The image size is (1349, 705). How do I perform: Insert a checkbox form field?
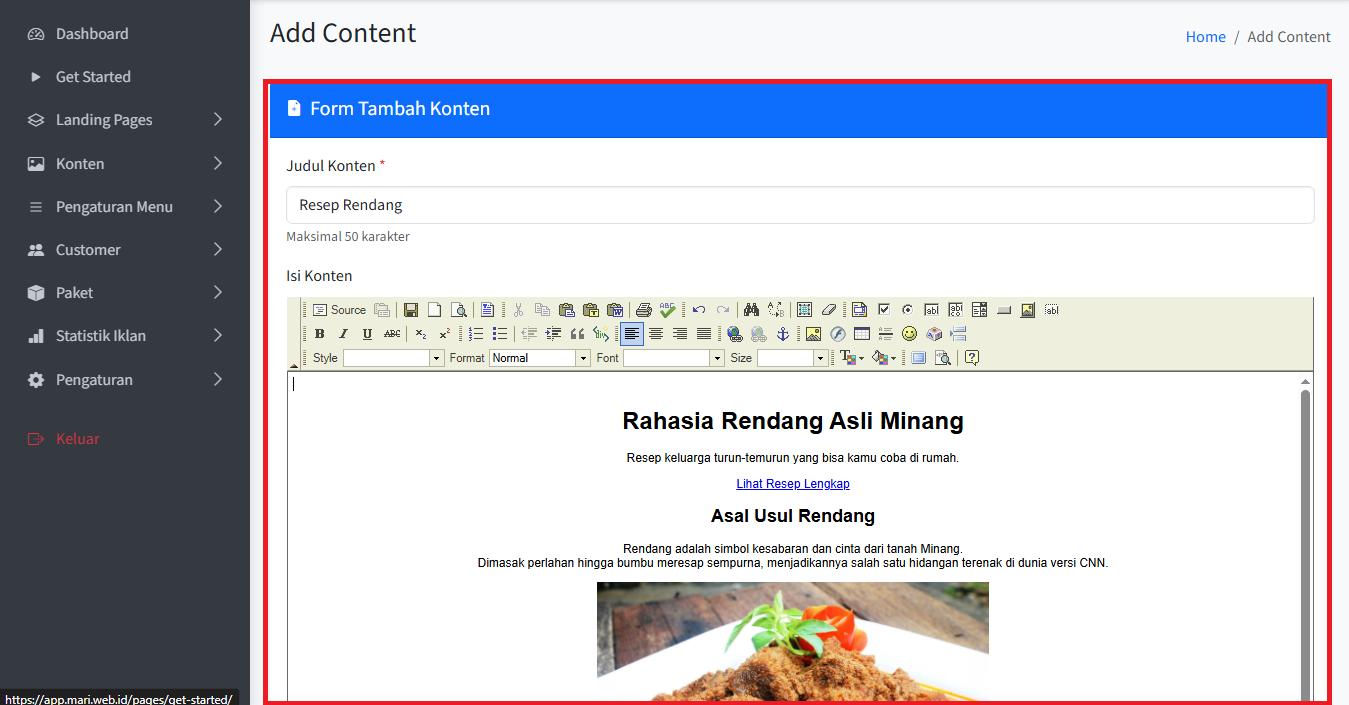(883, 310)
